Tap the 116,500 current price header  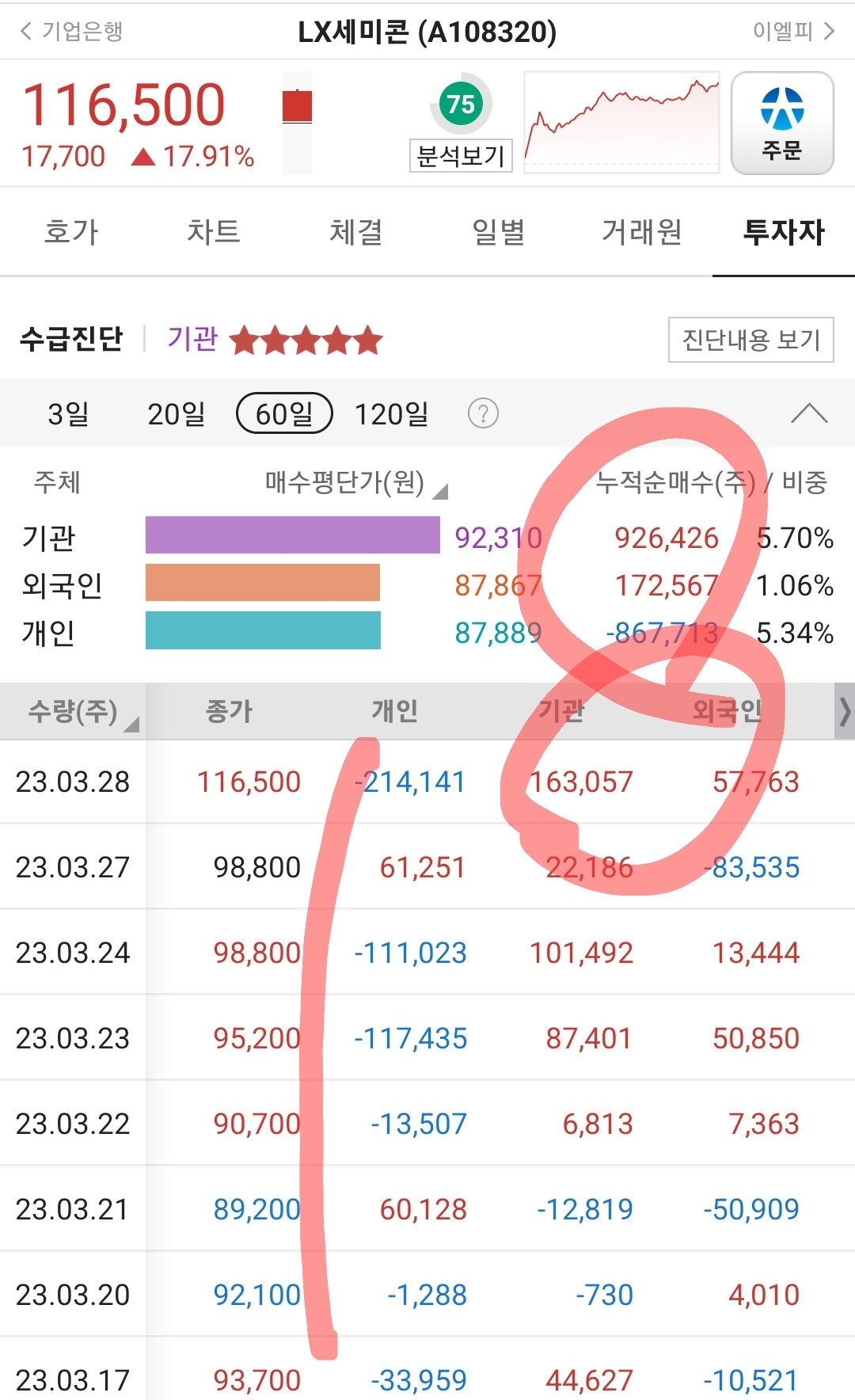coord(124,105)
